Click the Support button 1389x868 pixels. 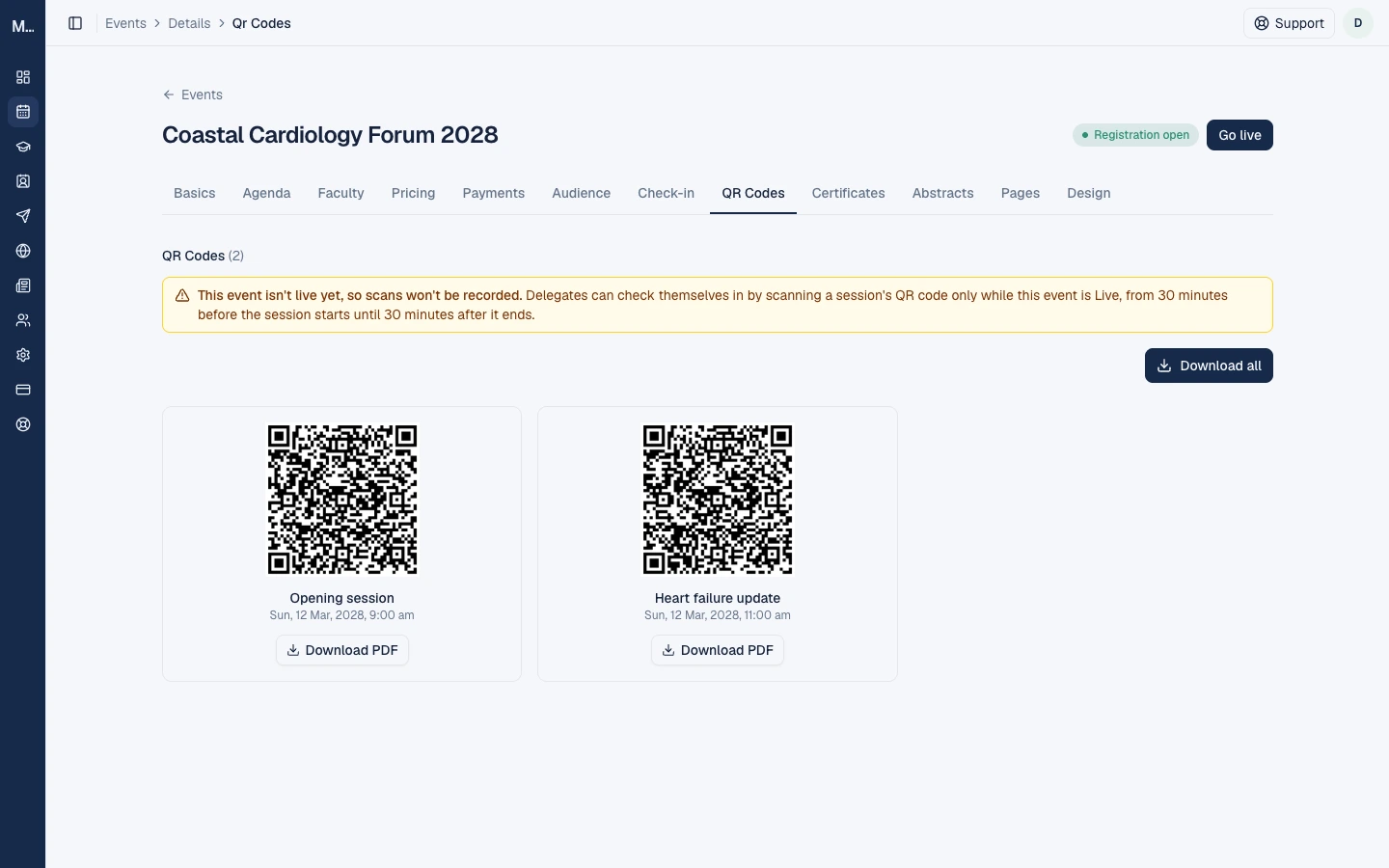coord(1289,23)
